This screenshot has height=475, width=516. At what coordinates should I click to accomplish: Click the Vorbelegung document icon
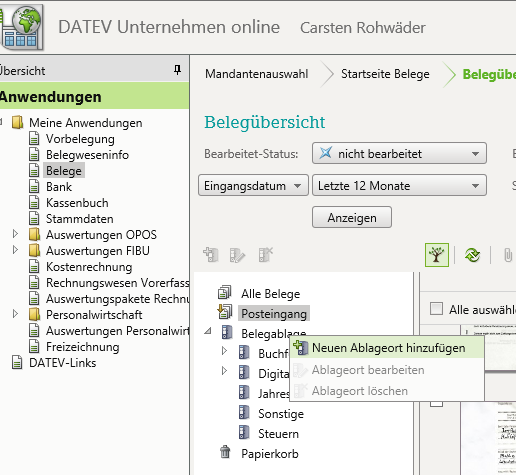point(34,138)
